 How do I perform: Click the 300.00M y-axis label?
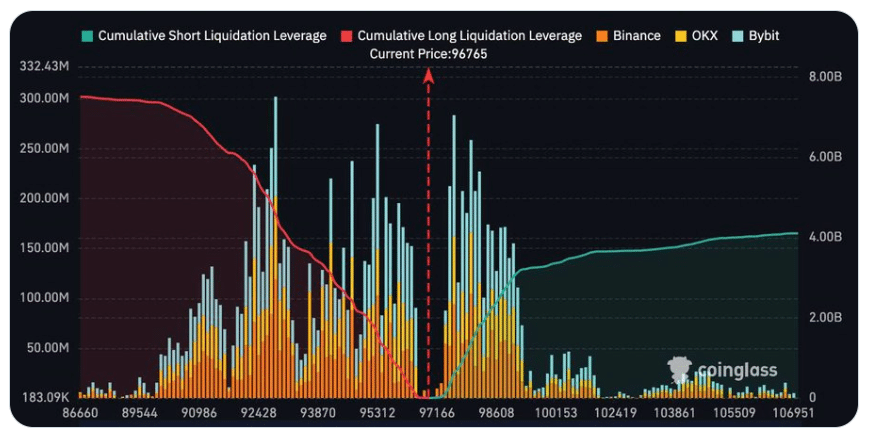coord(45,98)
